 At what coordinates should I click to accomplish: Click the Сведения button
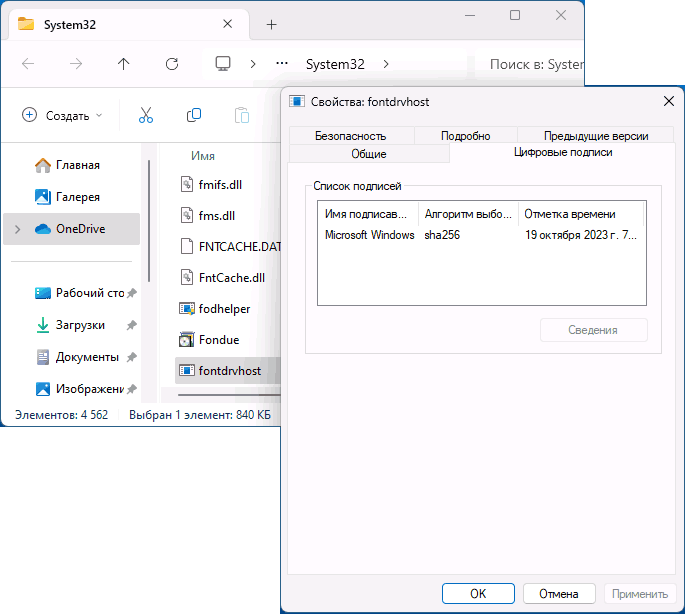pyautogui.click(x=593, y=330)
